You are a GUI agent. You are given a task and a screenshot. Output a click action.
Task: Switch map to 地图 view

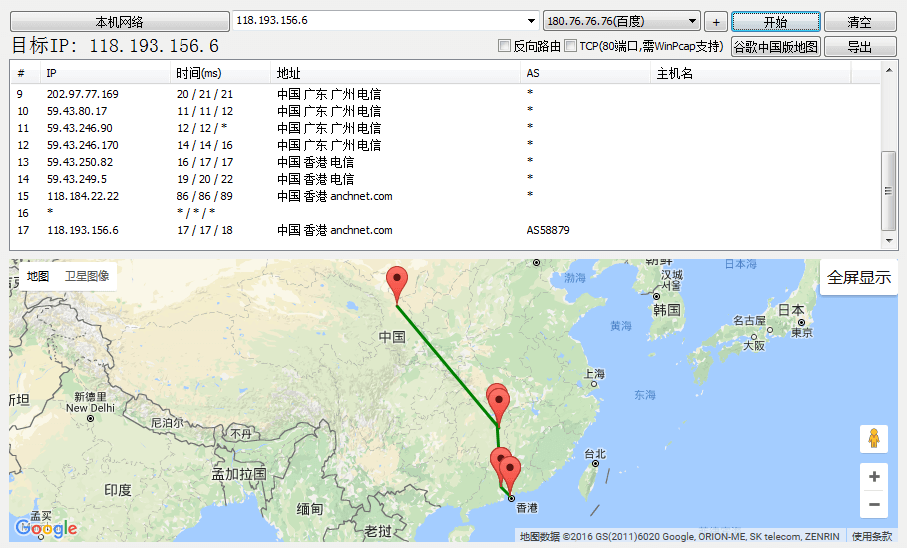click(x=38, y=276)
